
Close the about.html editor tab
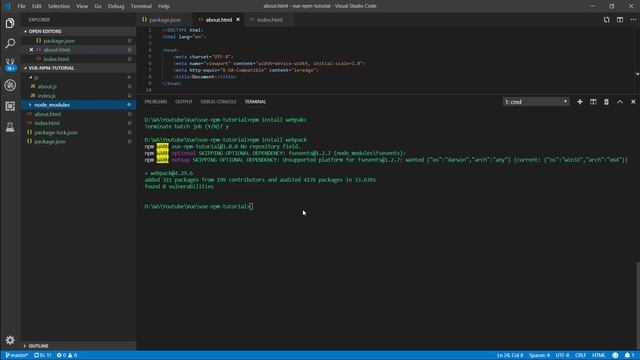coord(238,20)
